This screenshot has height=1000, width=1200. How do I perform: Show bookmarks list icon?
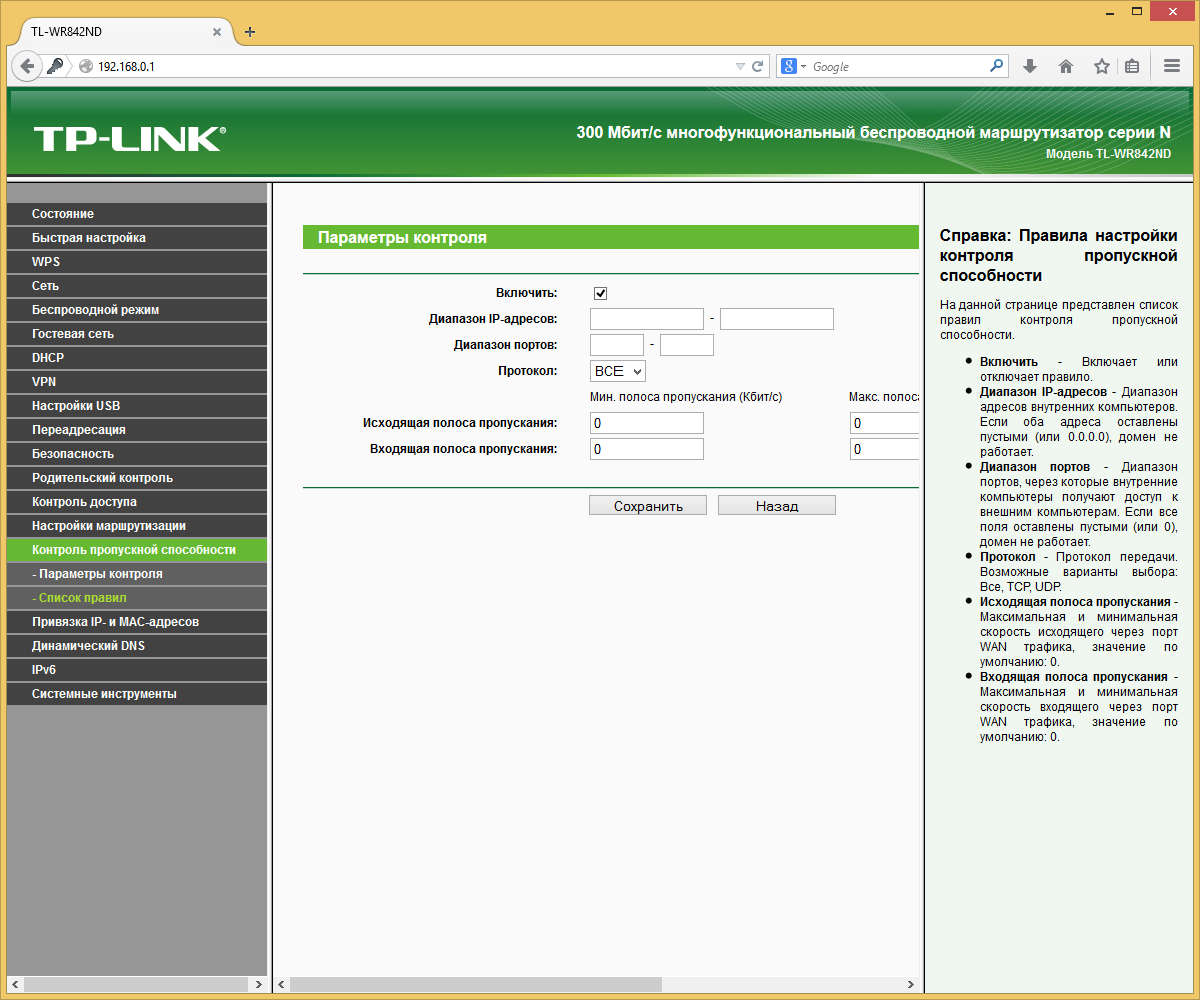tap(1132, 66)
